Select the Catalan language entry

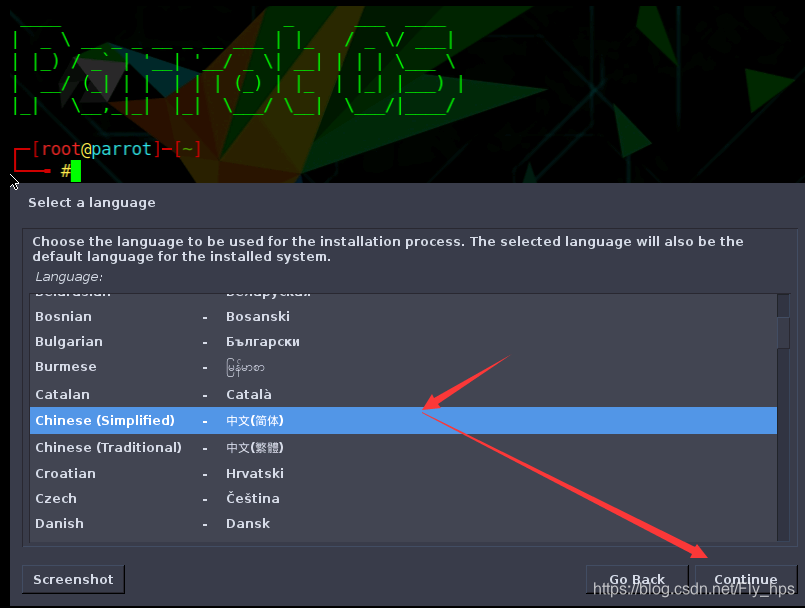[x=403, y=394]
